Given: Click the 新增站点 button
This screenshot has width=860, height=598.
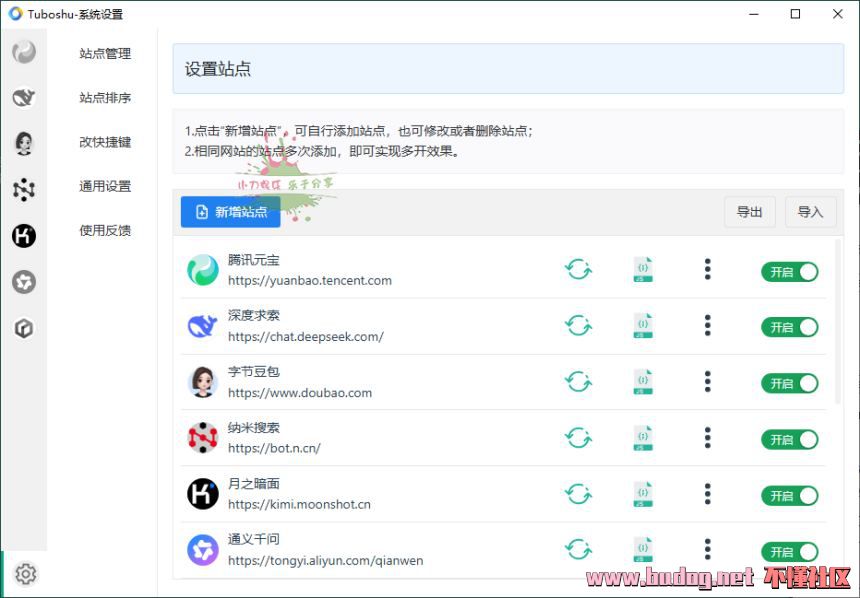Looking at the screenshot, I should (231, 212).
